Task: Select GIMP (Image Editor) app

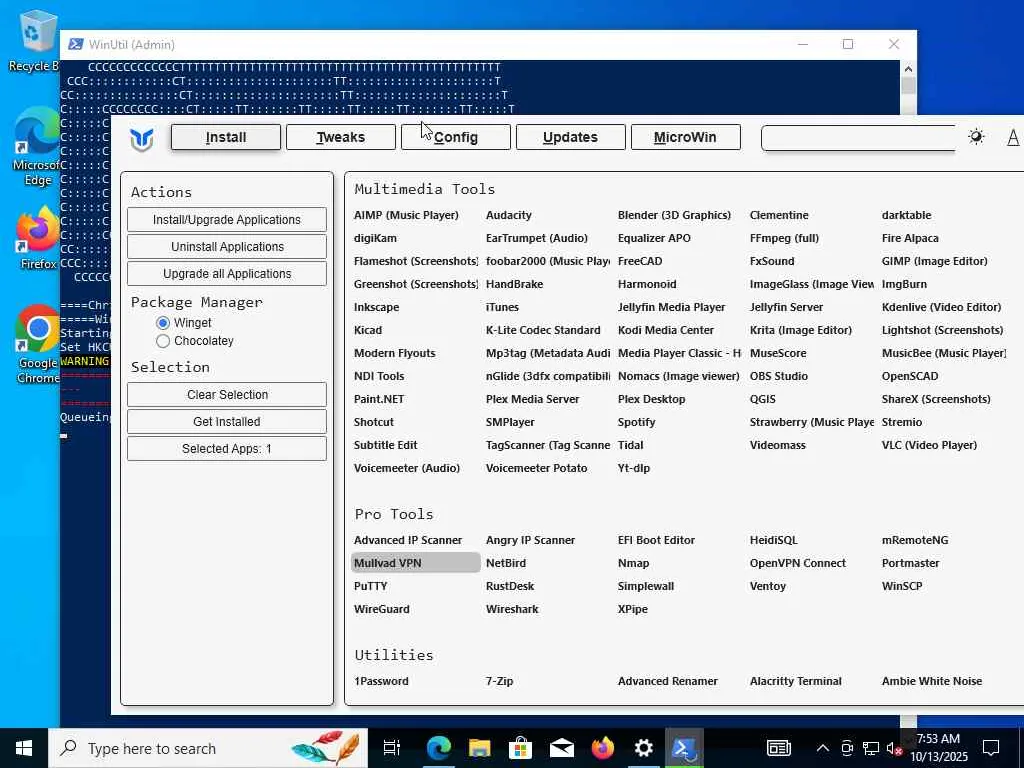Action: [935, 261]
